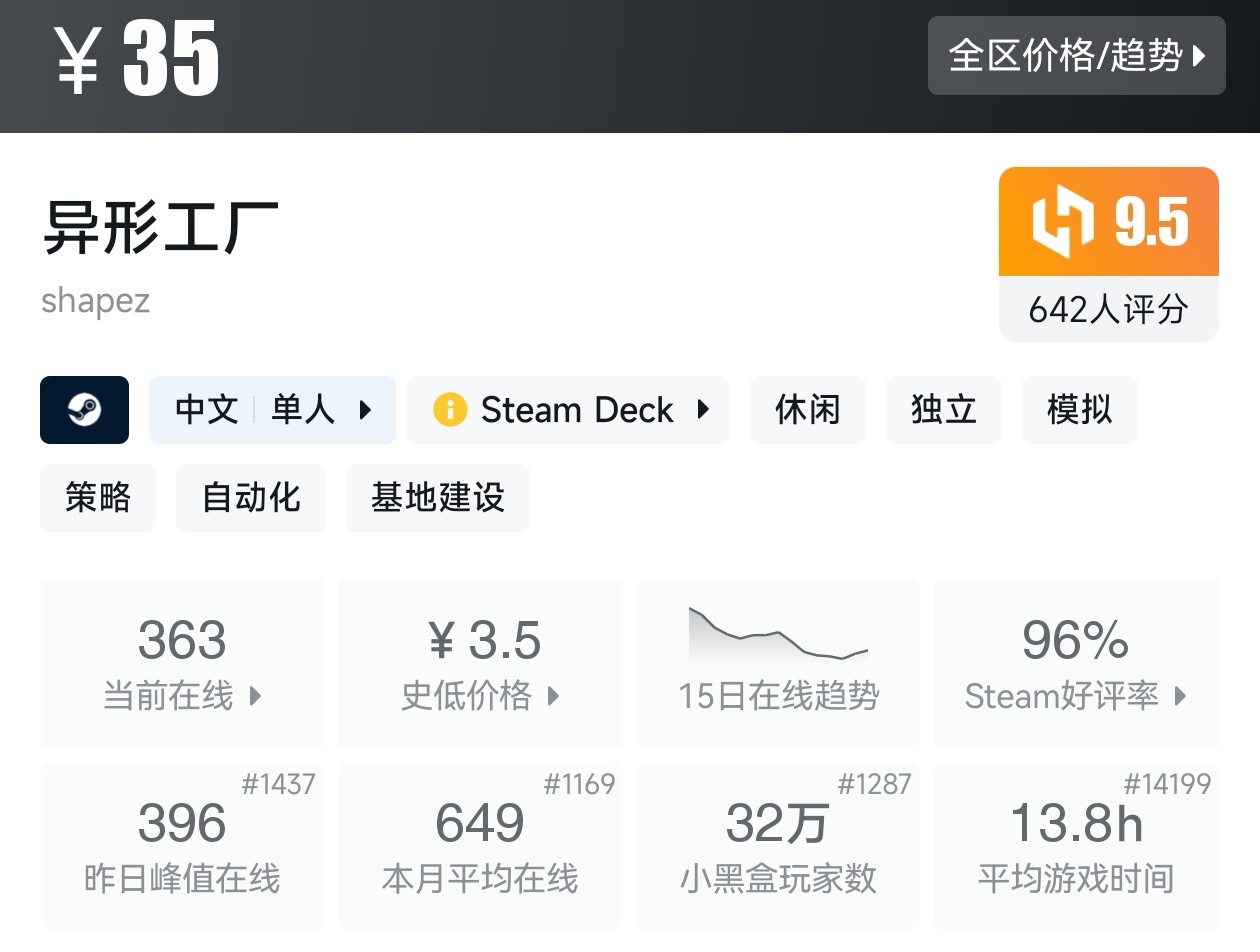Expand the 中文 单人 language details arrow
The height and width of the screenshot is (952, 1260).
click(x=365, y=410)
